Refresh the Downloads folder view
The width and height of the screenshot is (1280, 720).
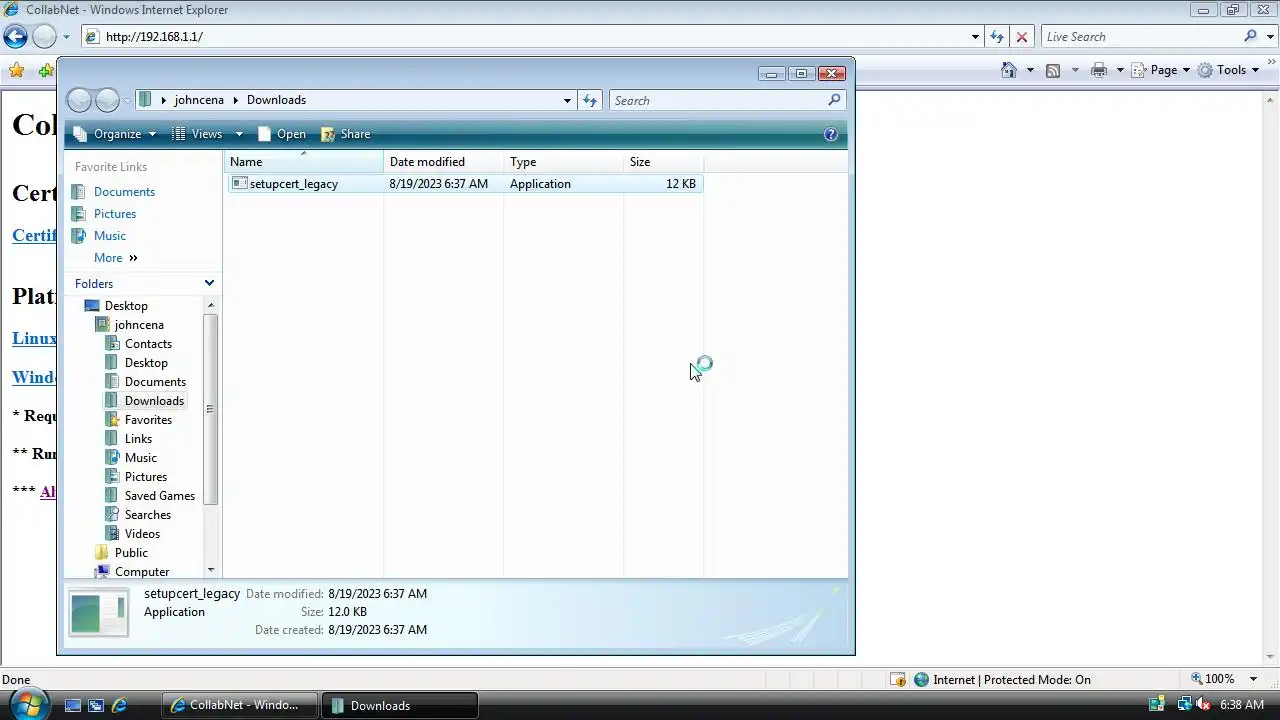pos(590,100)
